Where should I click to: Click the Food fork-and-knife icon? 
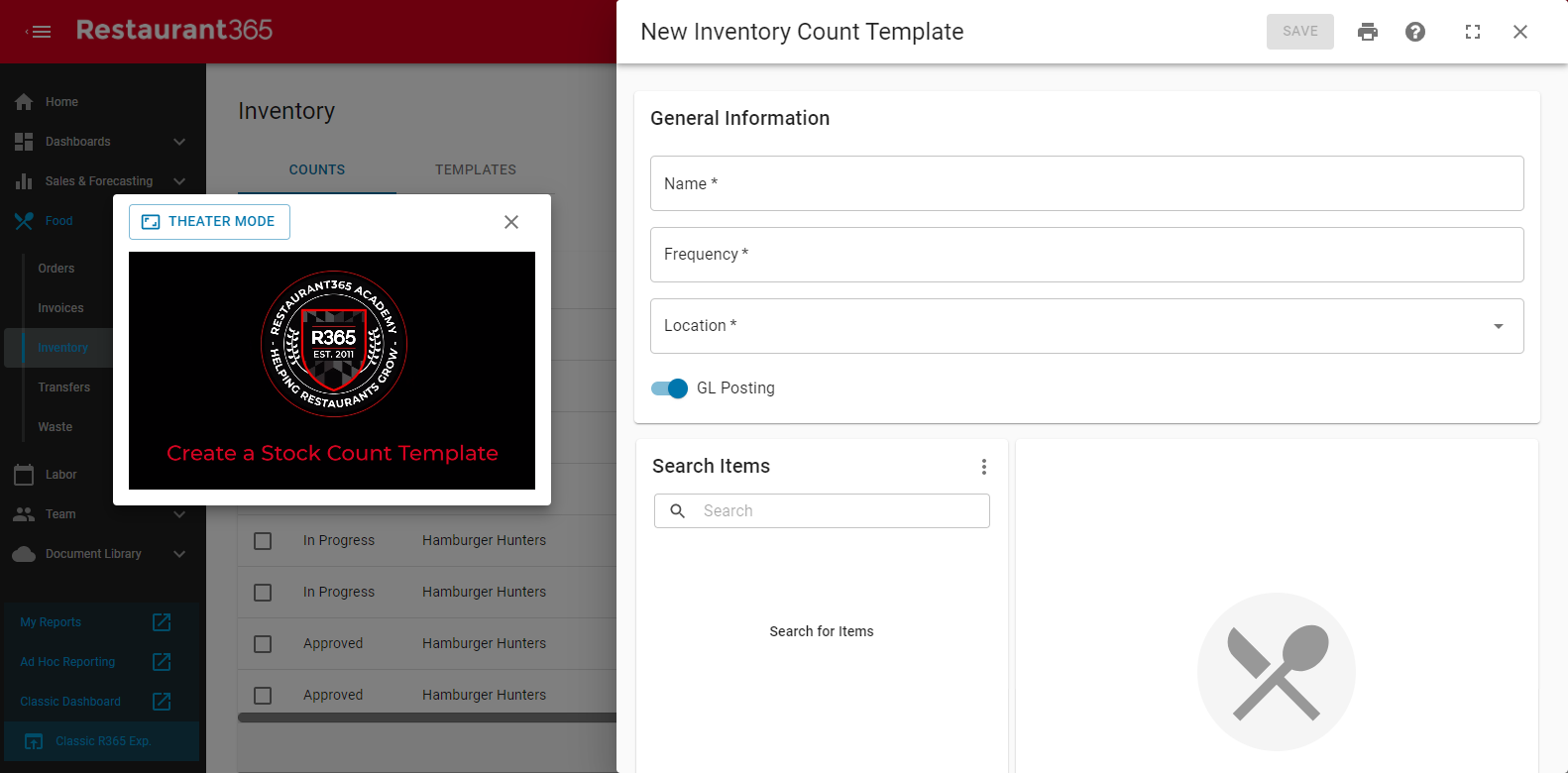pos(24,221)
